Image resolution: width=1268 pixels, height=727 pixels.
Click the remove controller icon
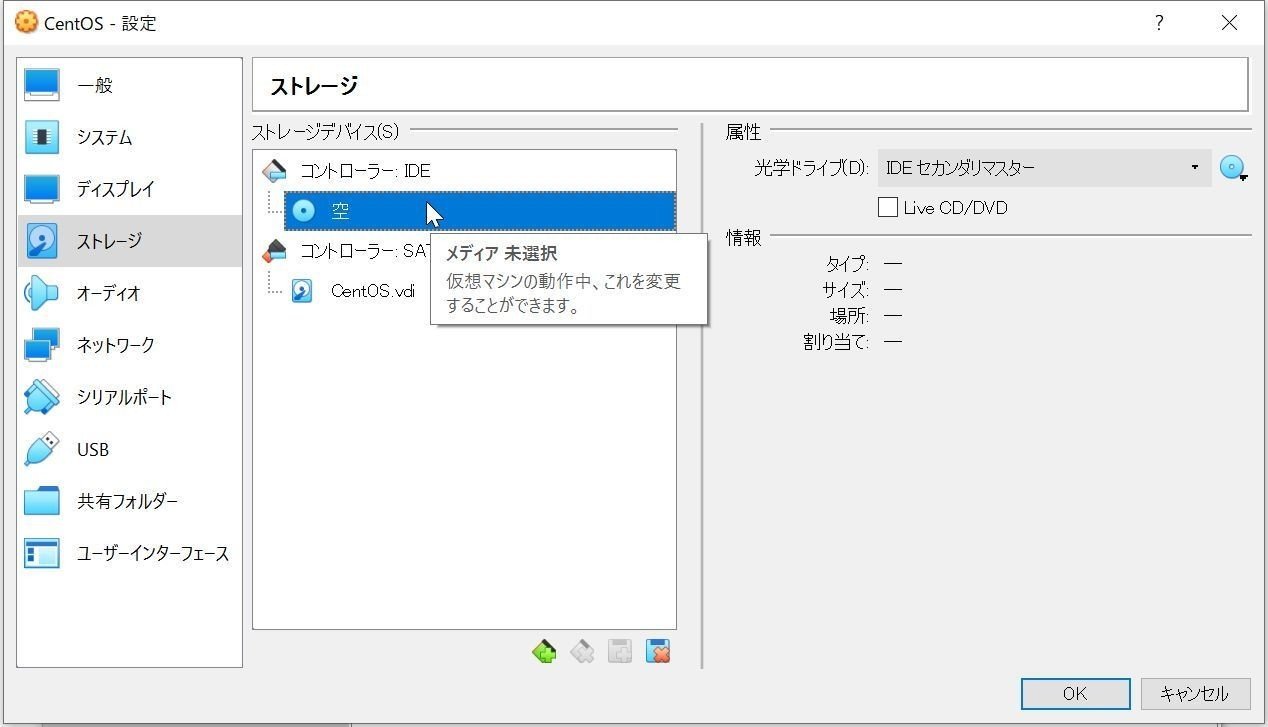pos(582,652)
